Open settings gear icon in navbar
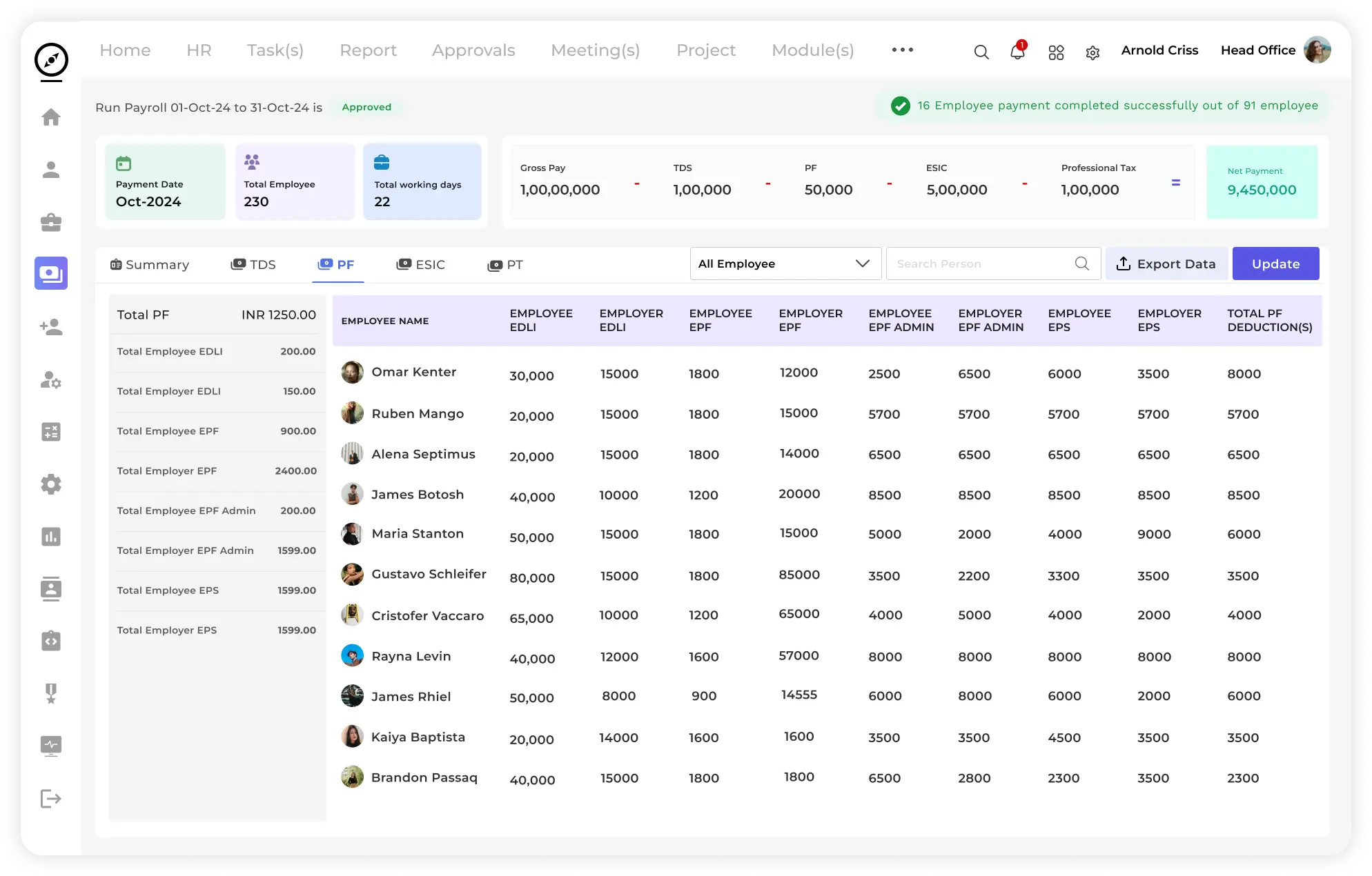 pos(1093,50)
